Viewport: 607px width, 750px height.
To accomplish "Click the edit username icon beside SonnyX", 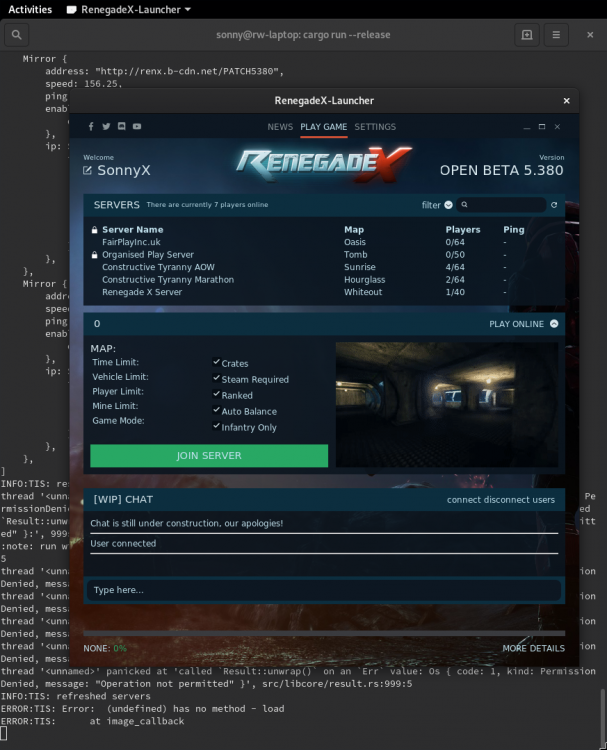I will (x=87, y=170).
